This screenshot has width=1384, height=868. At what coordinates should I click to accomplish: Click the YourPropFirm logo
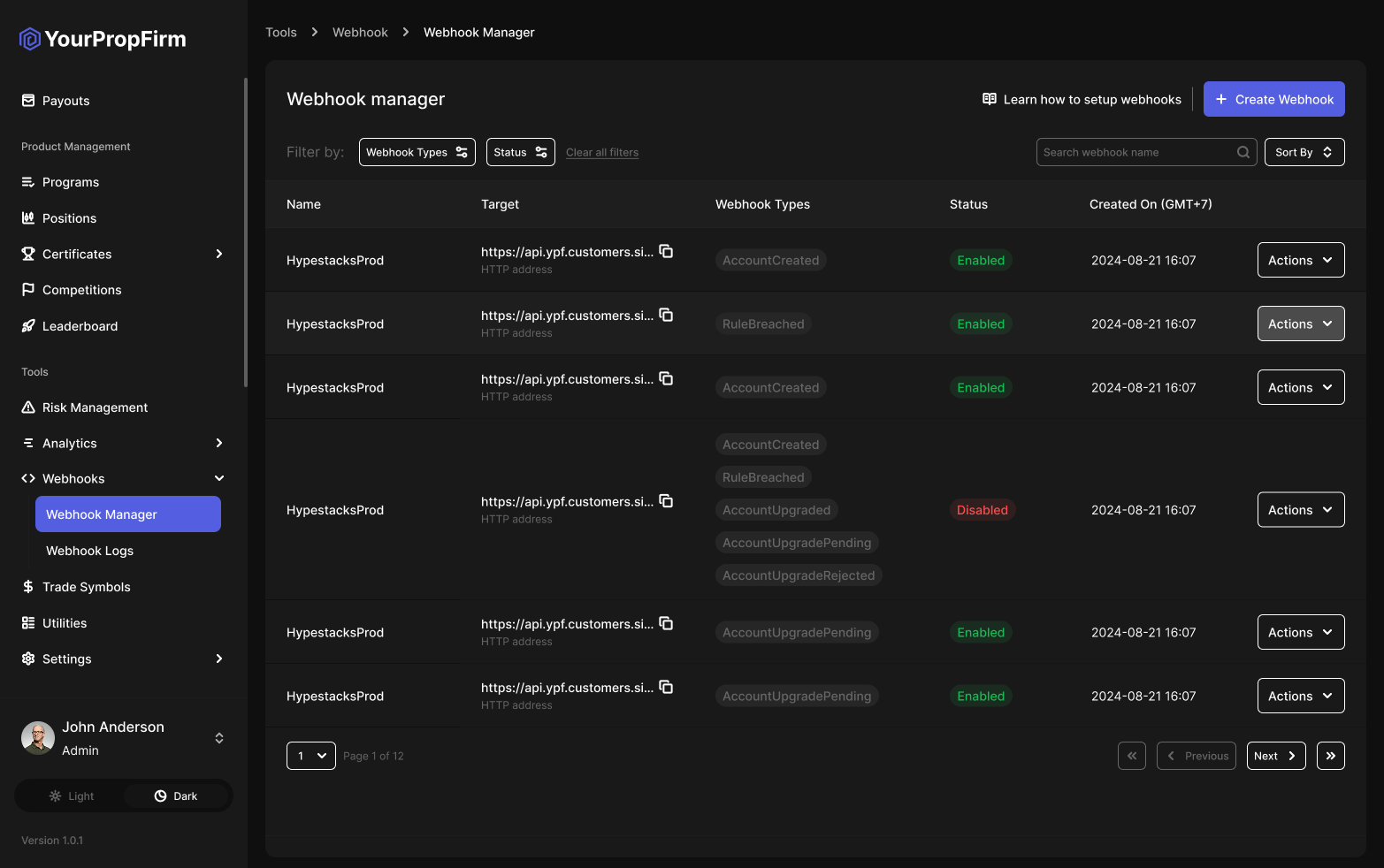tap(103, 39)
